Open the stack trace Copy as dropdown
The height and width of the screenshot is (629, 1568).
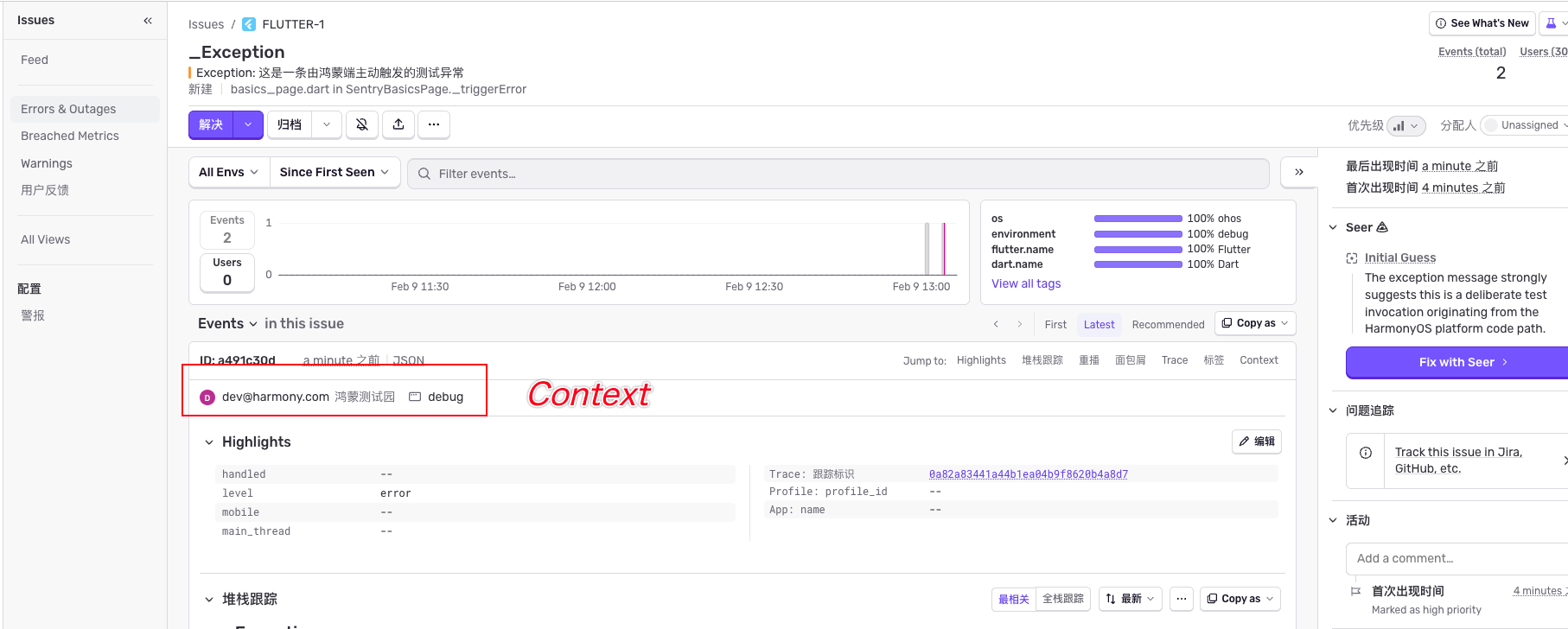1240,599
